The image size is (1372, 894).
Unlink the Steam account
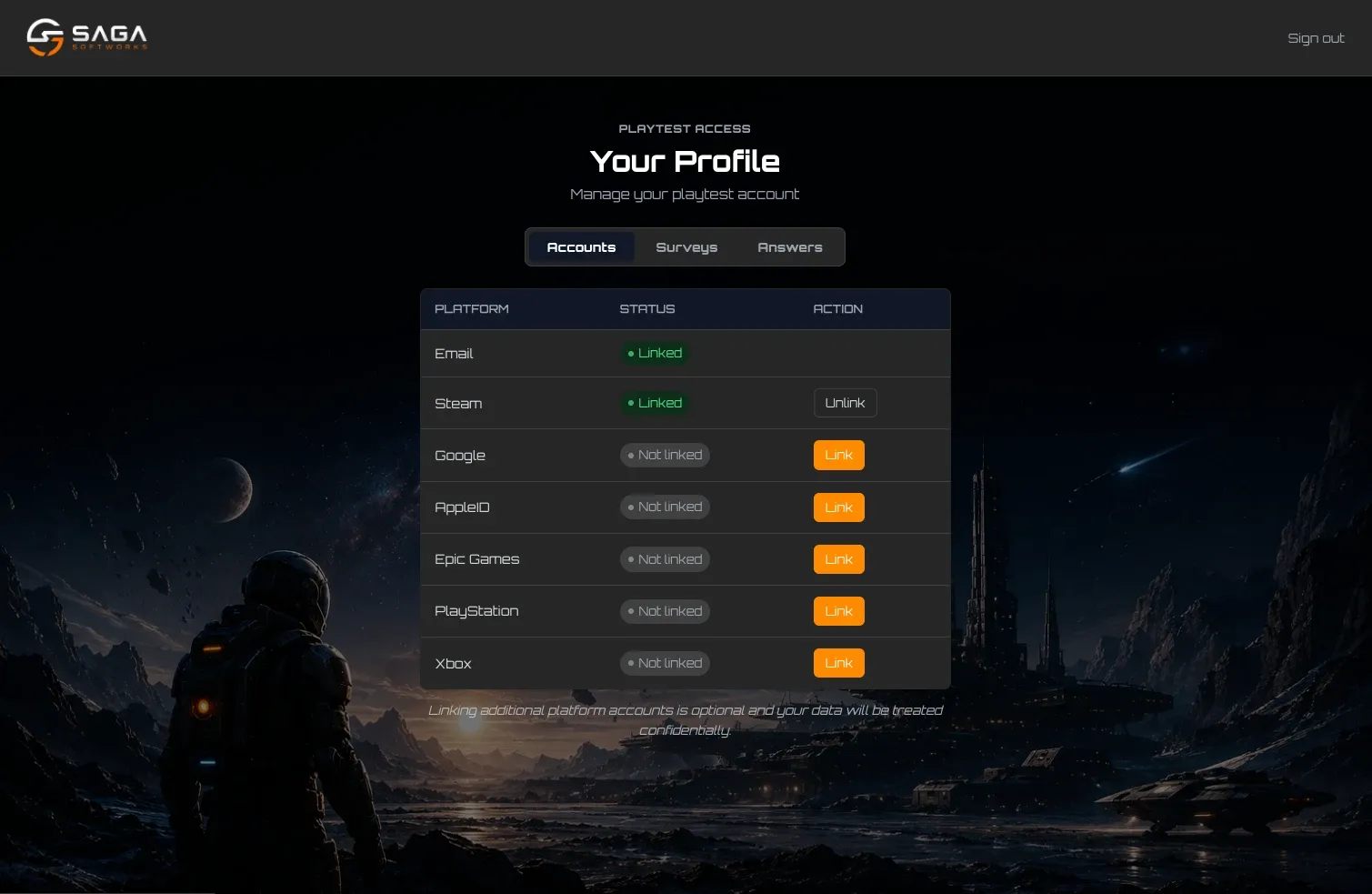click(845, 403)
